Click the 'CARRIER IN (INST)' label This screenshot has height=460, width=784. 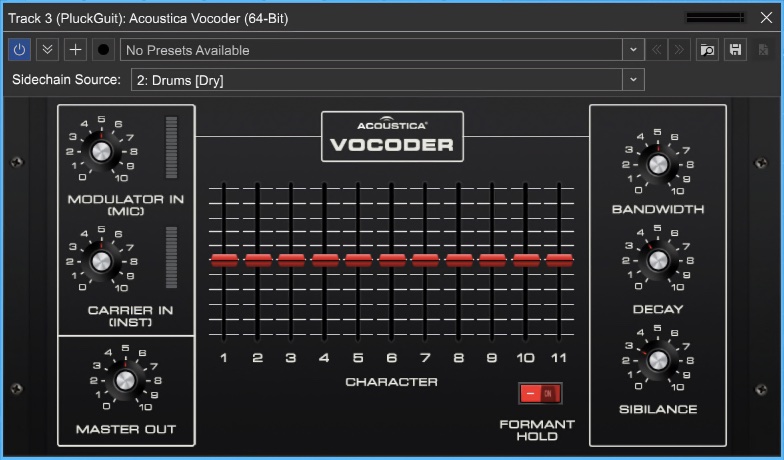coord(130,316)
